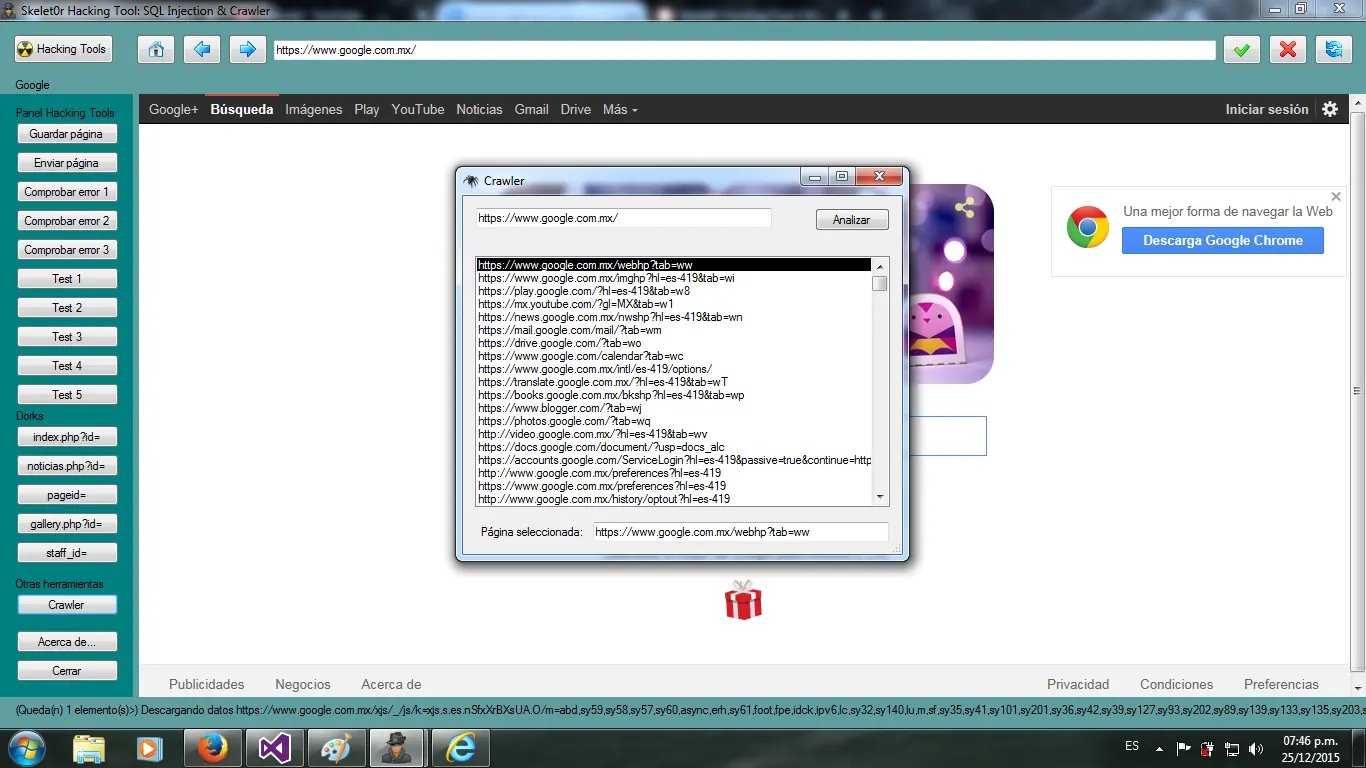Go to YouTube in the Google bar
The image size is (1366, 768).
(x=418, y=109)
